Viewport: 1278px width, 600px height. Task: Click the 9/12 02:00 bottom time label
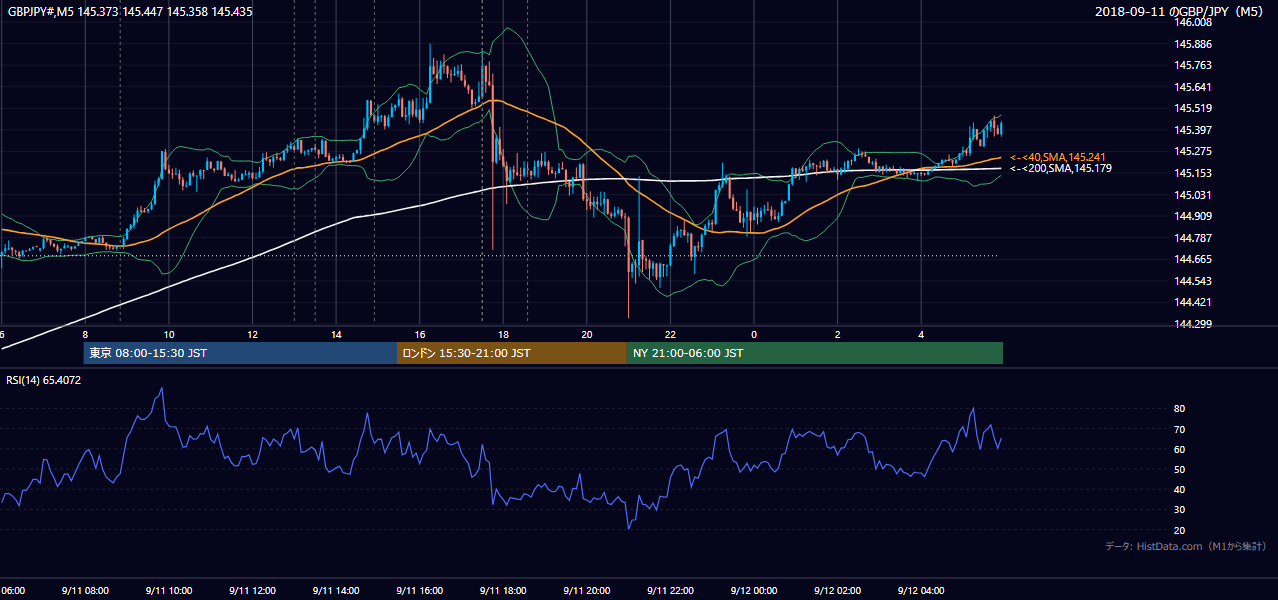(x=838, y=591)
